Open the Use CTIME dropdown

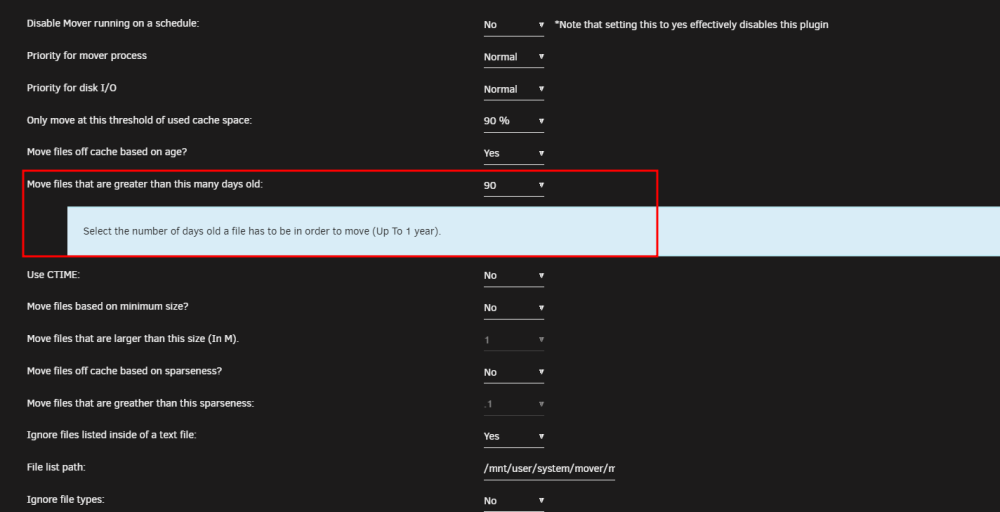coord(513,275)
